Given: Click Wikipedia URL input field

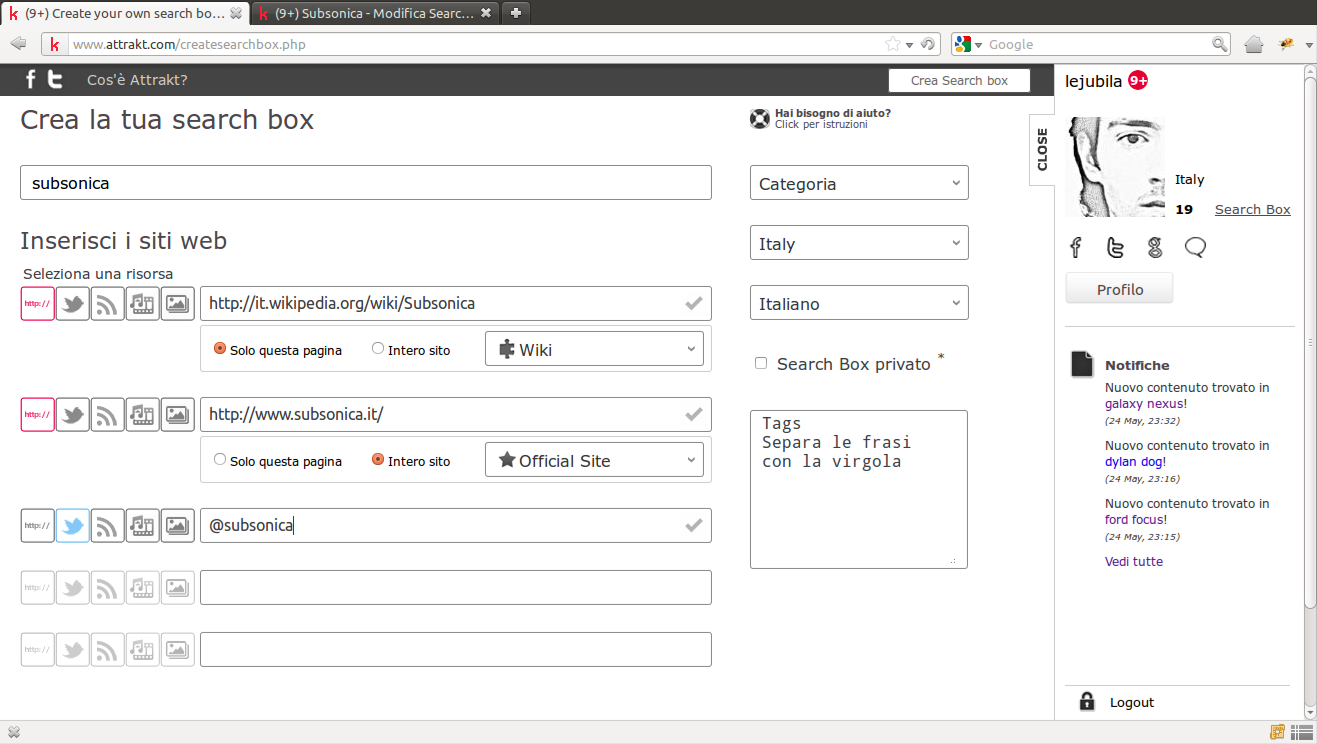Looking at the screenshot, I should (456, 303).
